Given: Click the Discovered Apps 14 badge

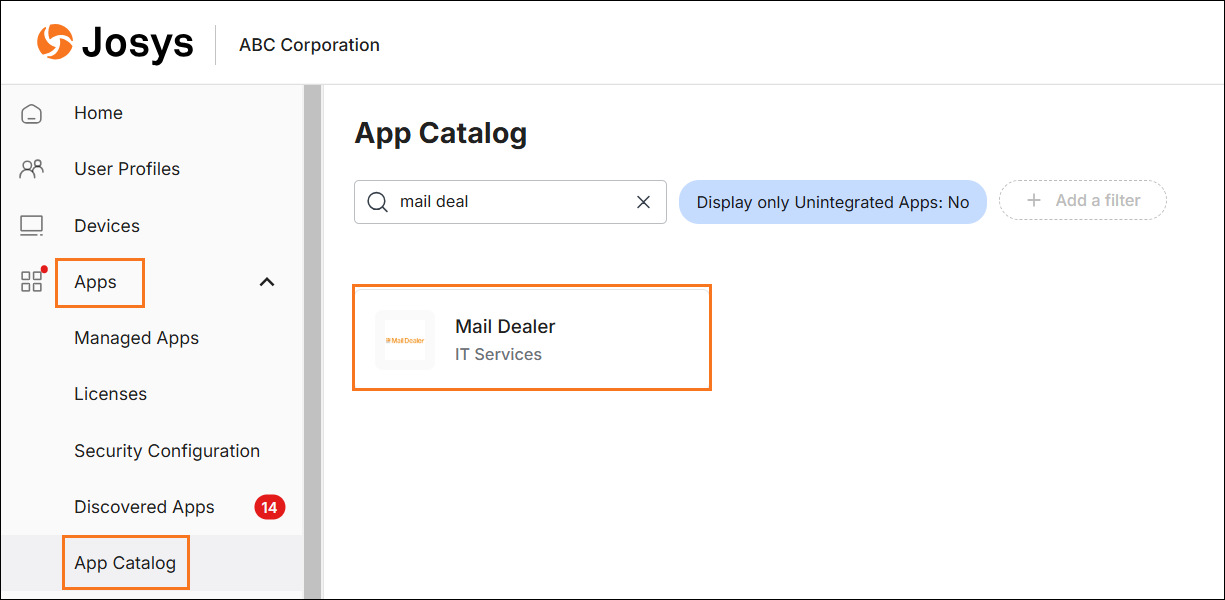Looking at the screenshot, I should pos(269,507).
